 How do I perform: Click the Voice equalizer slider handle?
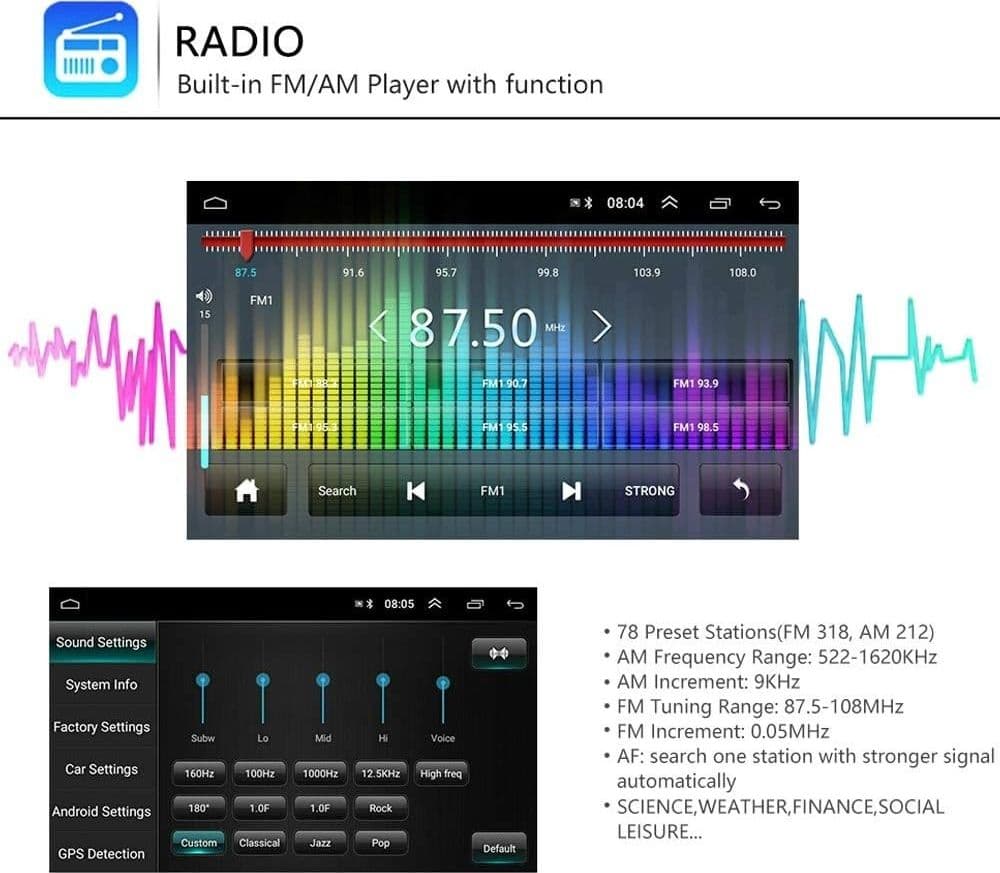(443, 684)
